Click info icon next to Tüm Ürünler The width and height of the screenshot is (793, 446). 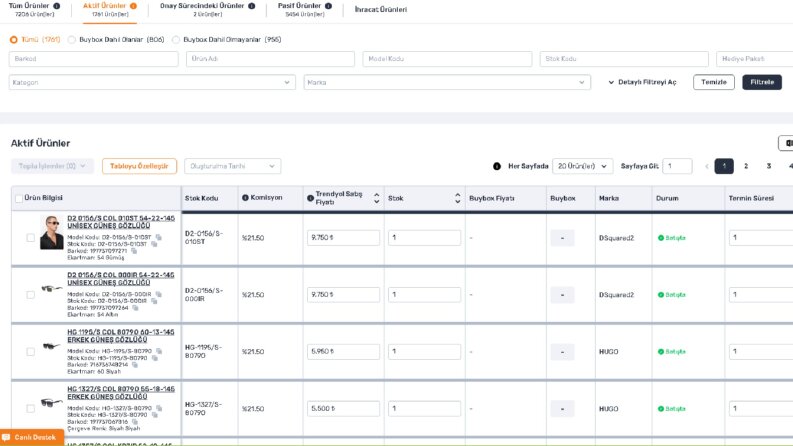click(x=57, y=6)
